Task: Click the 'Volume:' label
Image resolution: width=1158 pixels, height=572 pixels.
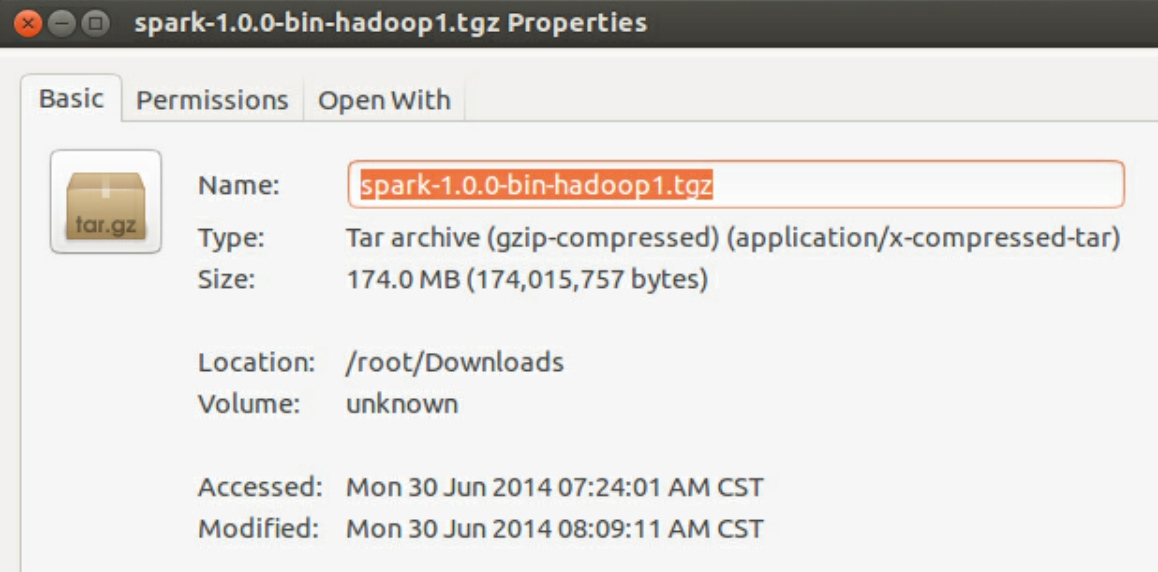Action: pyautogui.click(x=248, y=404)
